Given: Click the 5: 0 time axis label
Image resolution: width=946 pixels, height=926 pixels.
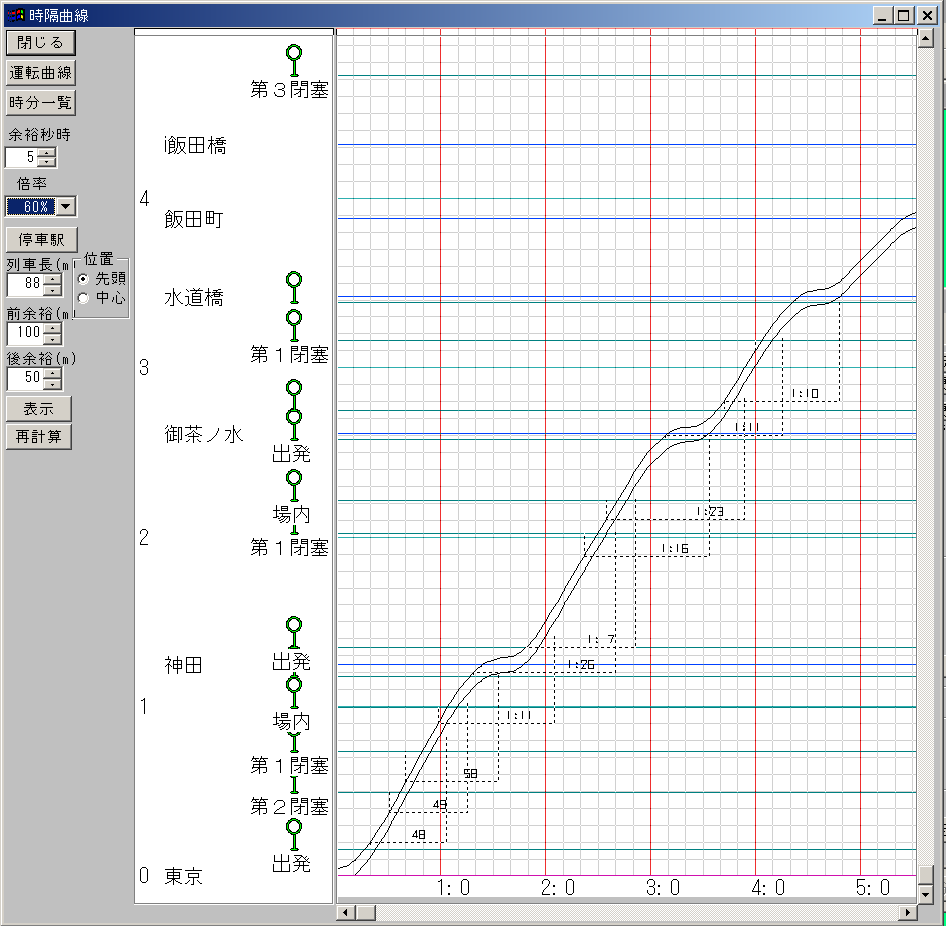Looking at the screenshot, I should coord(873,887).
